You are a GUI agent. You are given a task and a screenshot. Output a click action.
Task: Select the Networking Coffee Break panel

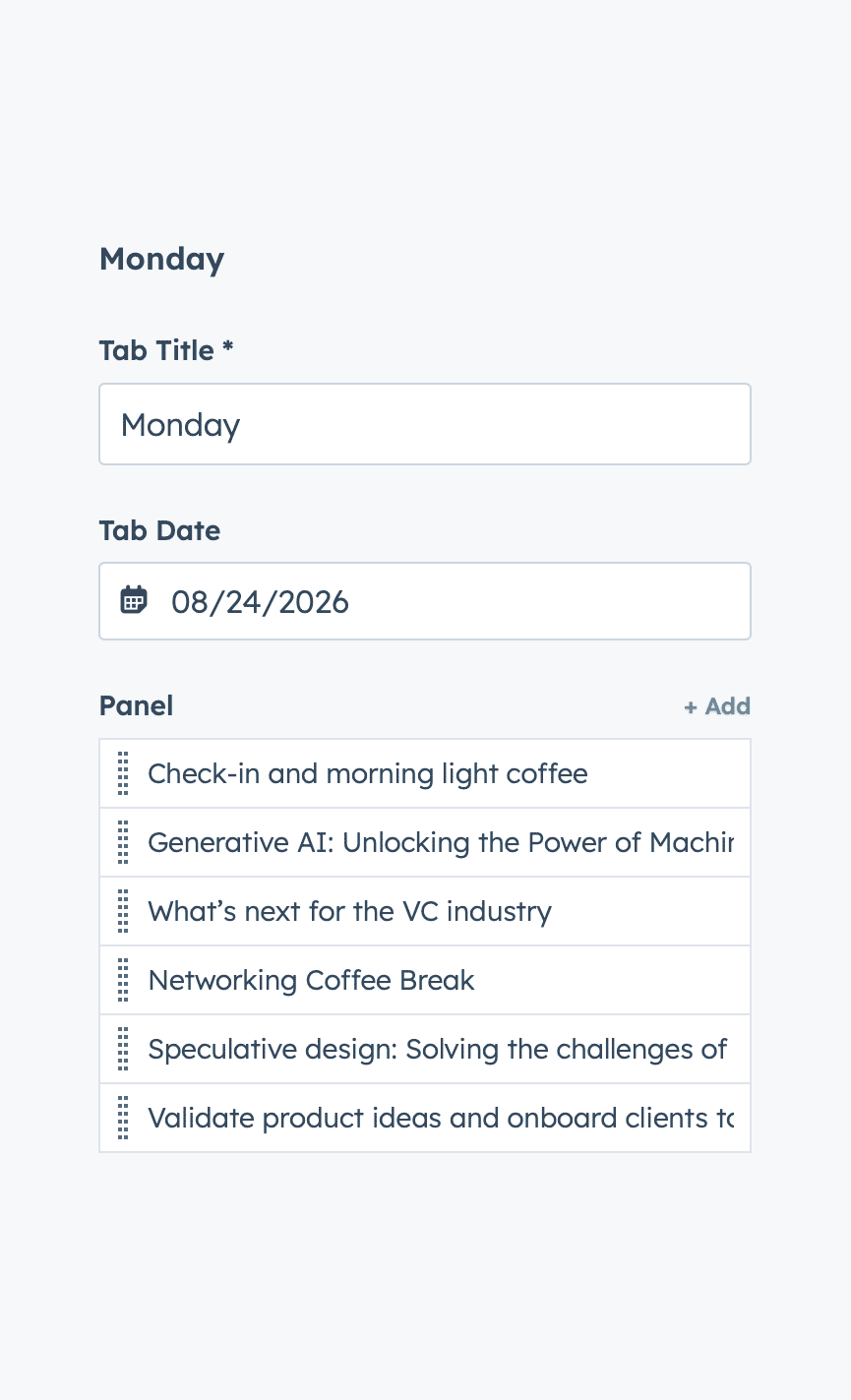[x=311, y=980]
